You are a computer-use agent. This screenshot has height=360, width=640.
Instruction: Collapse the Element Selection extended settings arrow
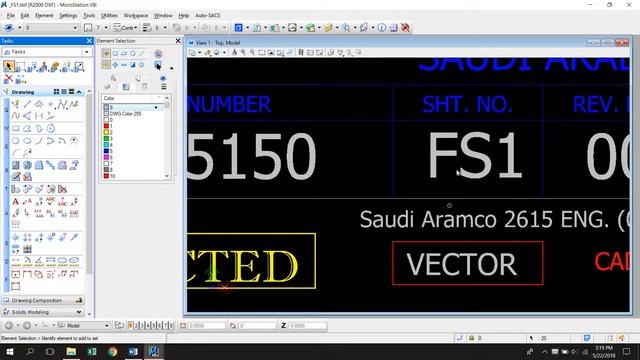click(171, 68)
